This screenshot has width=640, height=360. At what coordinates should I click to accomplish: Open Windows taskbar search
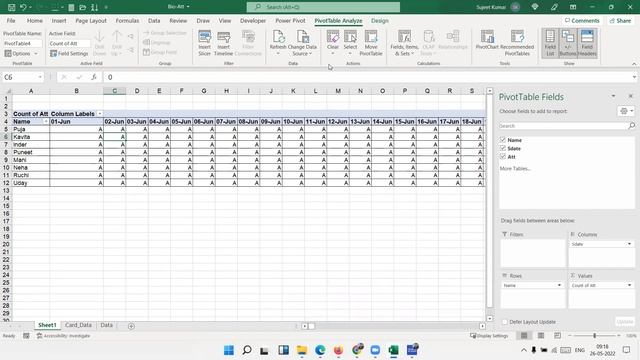[247, 350]
